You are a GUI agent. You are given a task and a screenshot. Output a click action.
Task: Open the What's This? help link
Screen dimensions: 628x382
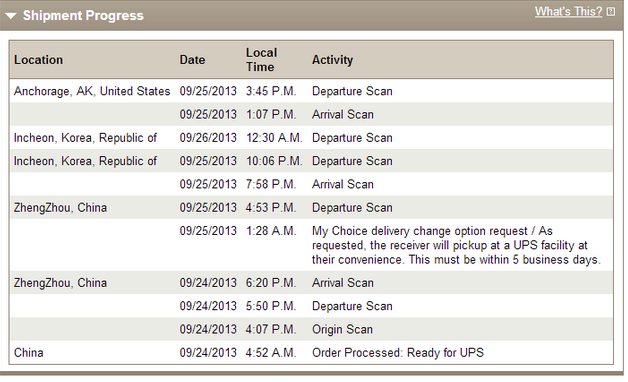pos(568,12)
